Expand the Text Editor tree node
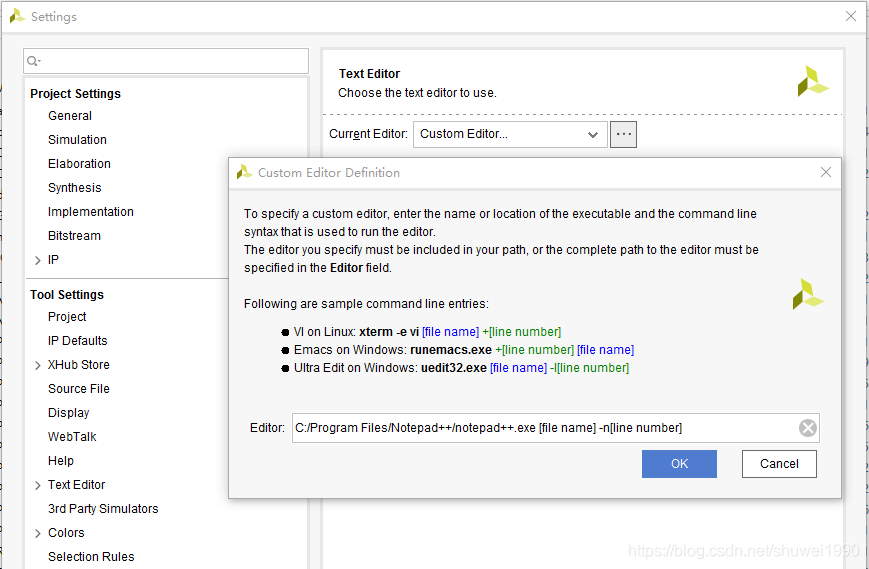This screenshot has height=569, width=869. tap(38, 485)
